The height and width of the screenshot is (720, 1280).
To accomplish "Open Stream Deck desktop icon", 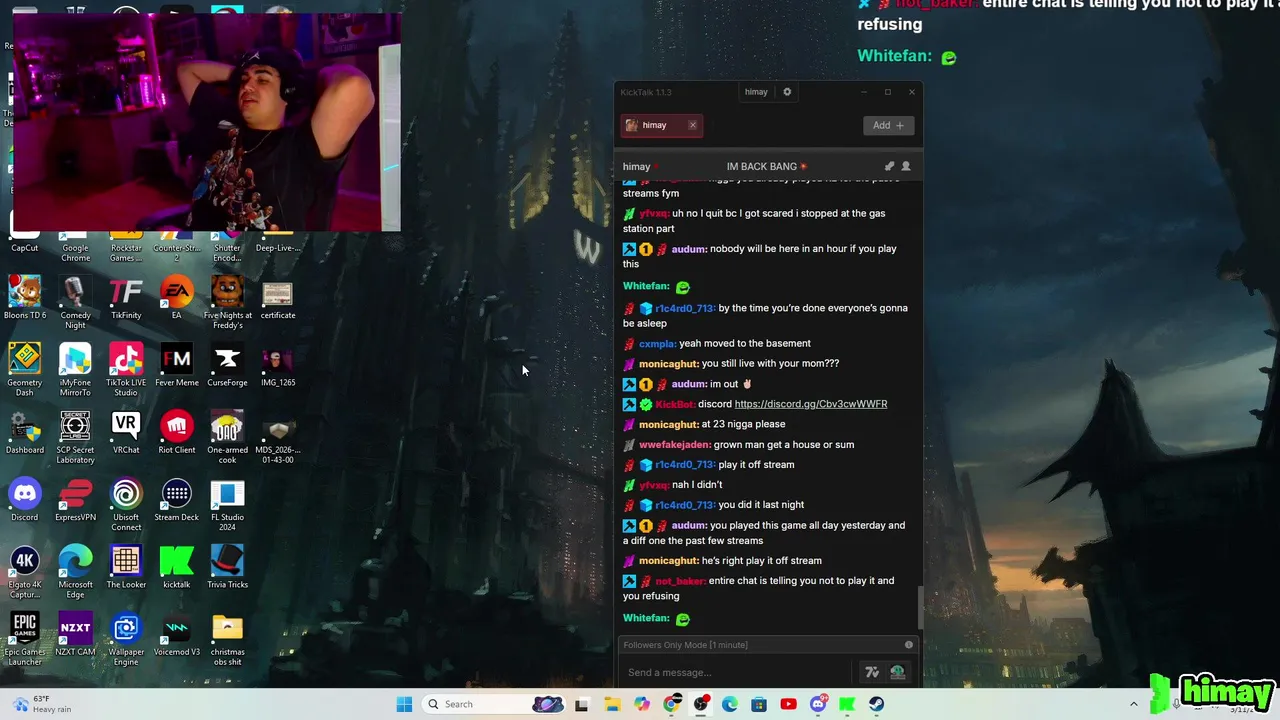I will point(176,500).
